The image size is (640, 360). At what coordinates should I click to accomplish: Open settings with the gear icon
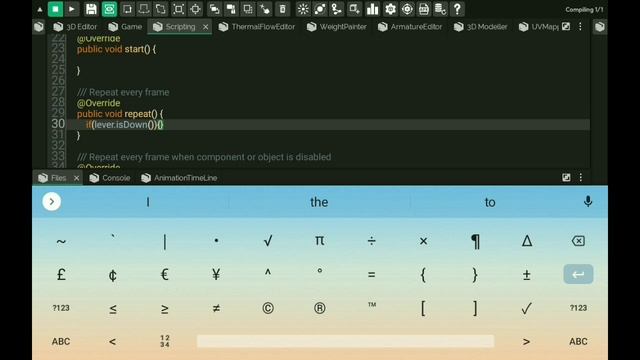coord(390,9)
